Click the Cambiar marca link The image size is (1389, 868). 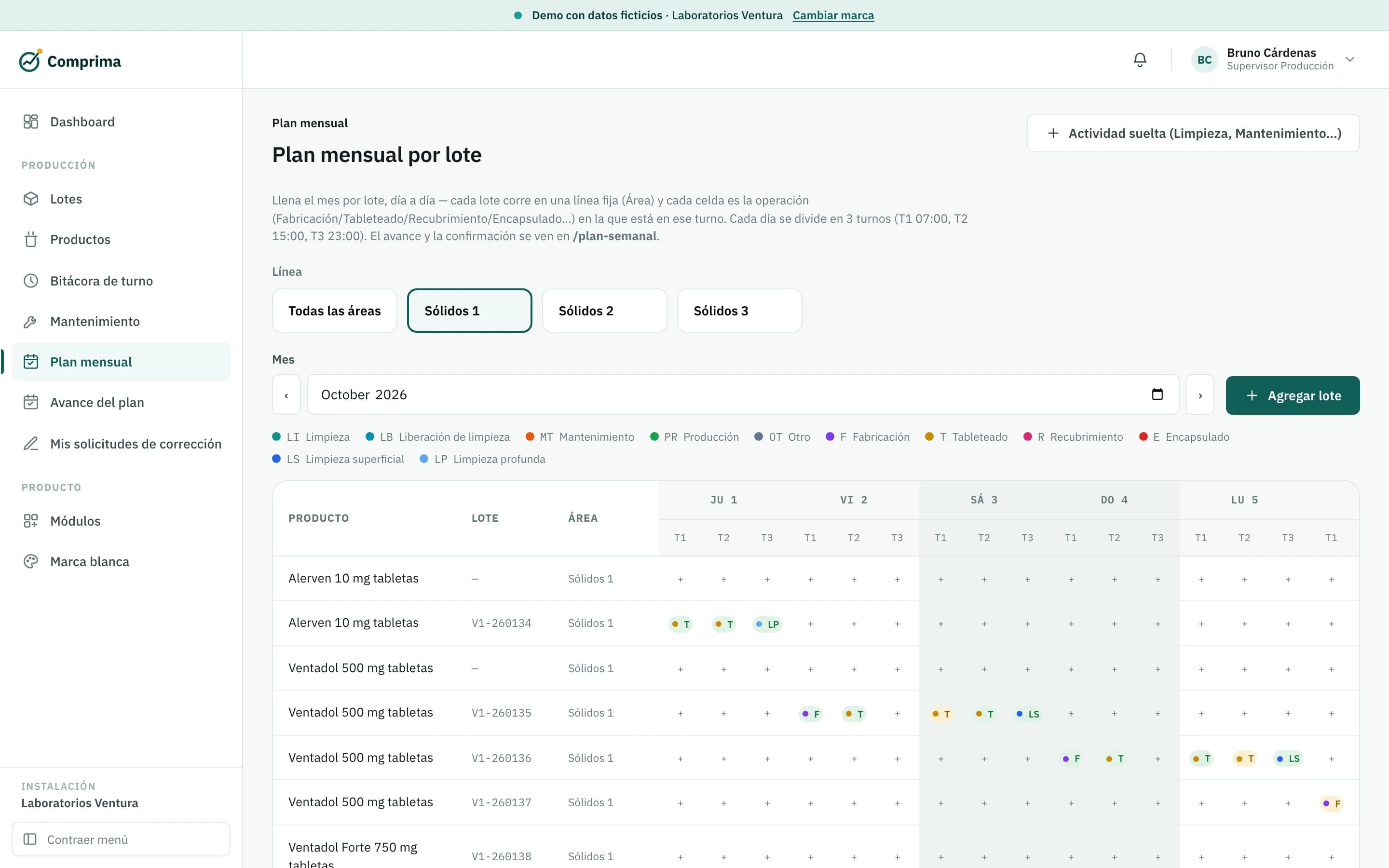click(833, 15)
